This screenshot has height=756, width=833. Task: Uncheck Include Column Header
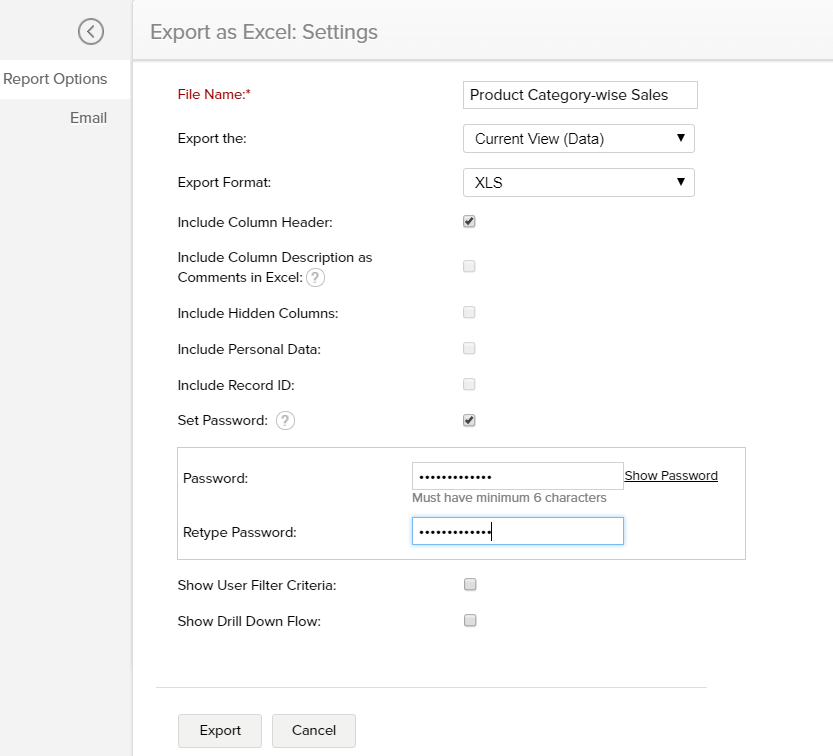pyautogui.click(x=469, y=221)
